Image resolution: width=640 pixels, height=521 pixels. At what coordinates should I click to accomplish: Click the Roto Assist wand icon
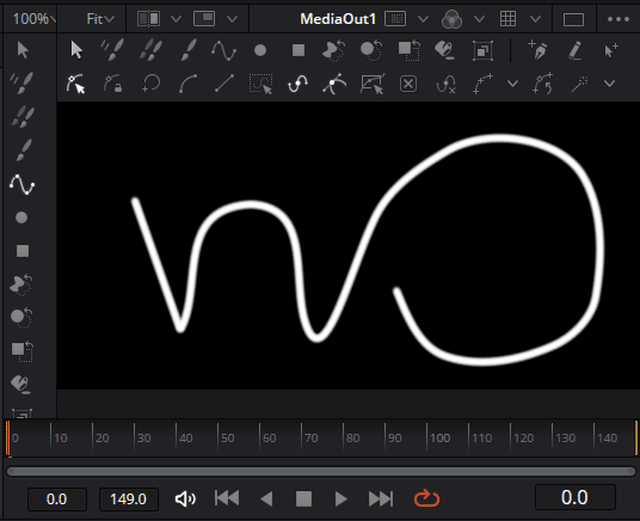(x=580, y=84)
